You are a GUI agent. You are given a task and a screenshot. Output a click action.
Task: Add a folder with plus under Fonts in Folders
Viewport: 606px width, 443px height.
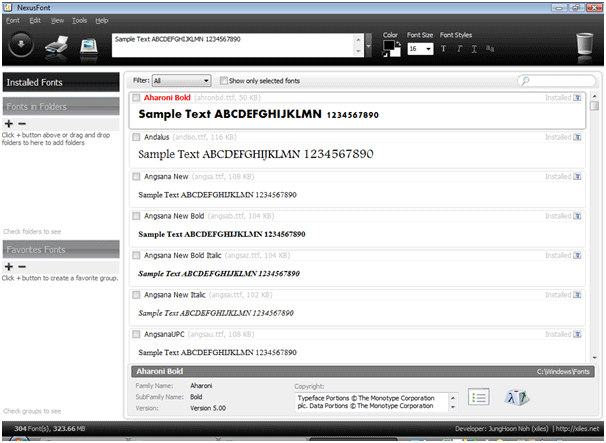tap(9, 124)
